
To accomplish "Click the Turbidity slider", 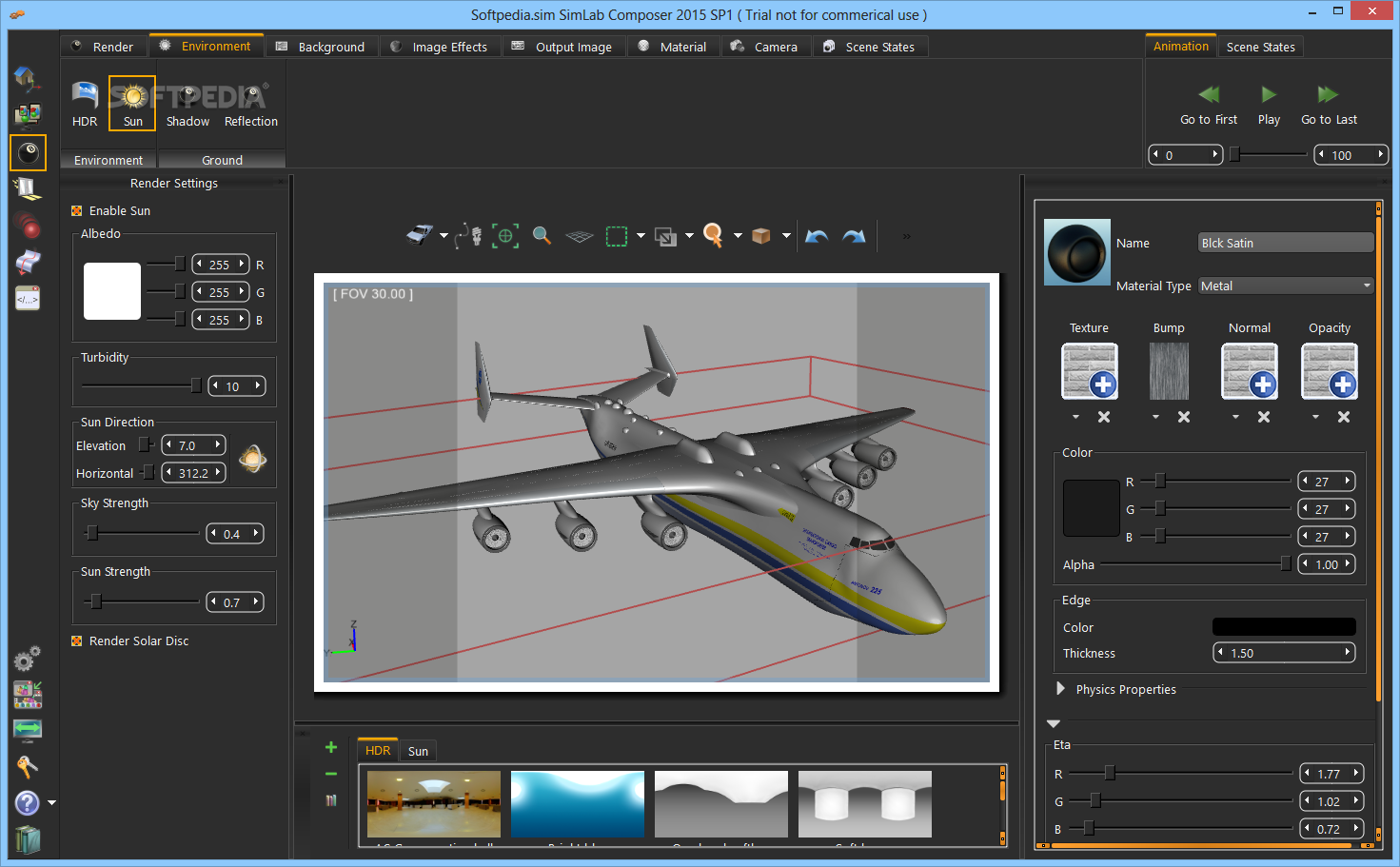I will point(141,385).
